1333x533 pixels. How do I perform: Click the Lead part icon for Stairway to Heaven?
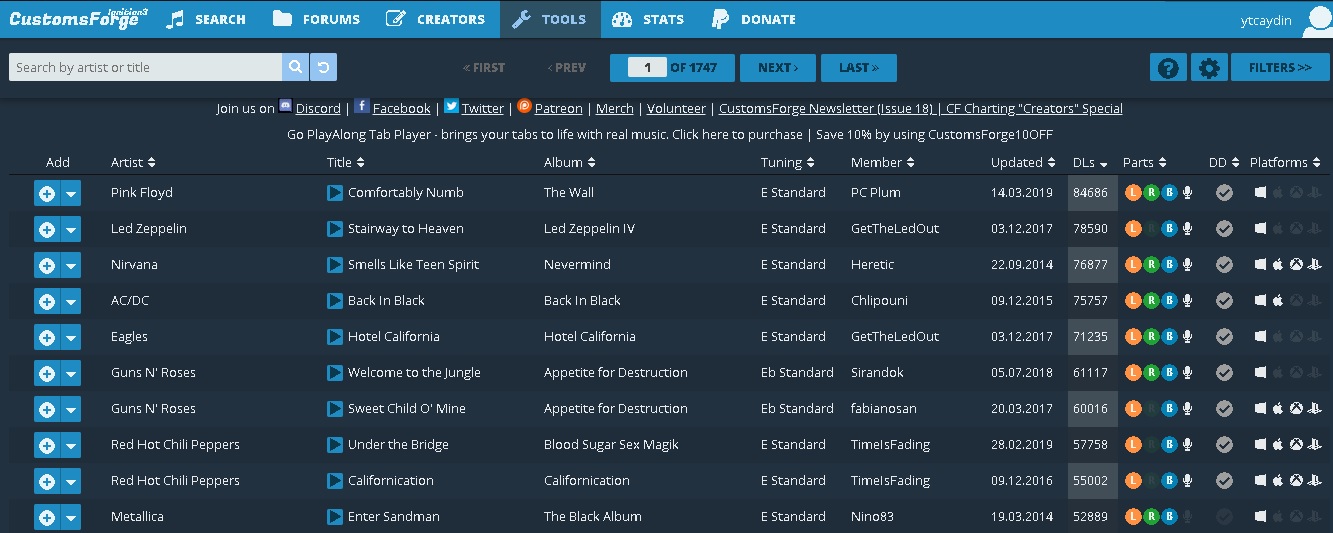pos(1133,229)
